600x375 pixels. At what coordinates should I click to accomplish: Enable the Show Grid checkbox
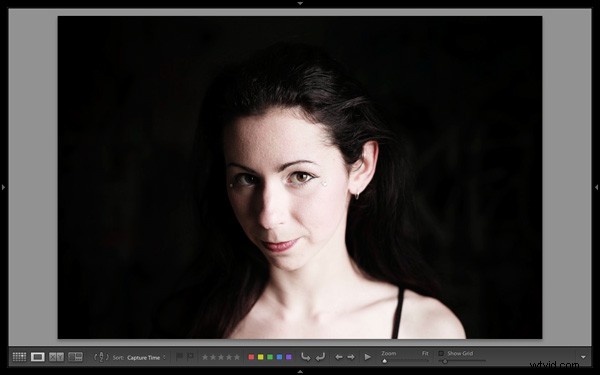click(441, 354)
